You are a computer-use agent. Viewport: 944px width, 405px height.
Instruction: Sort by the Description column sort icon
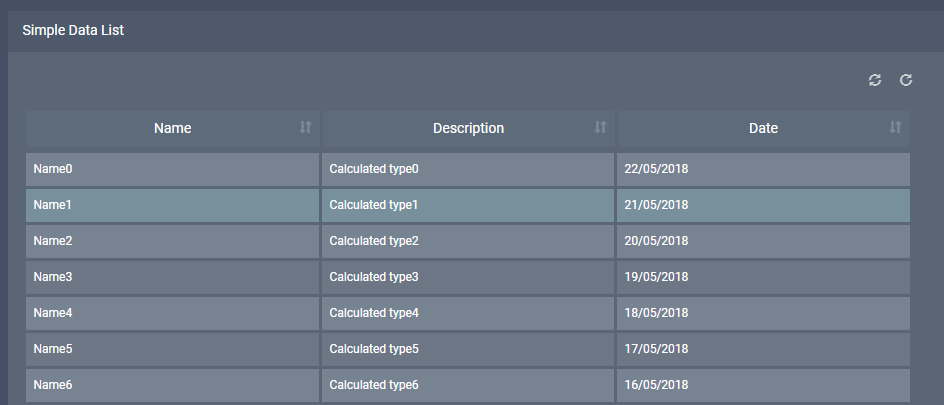coord(600,127)
